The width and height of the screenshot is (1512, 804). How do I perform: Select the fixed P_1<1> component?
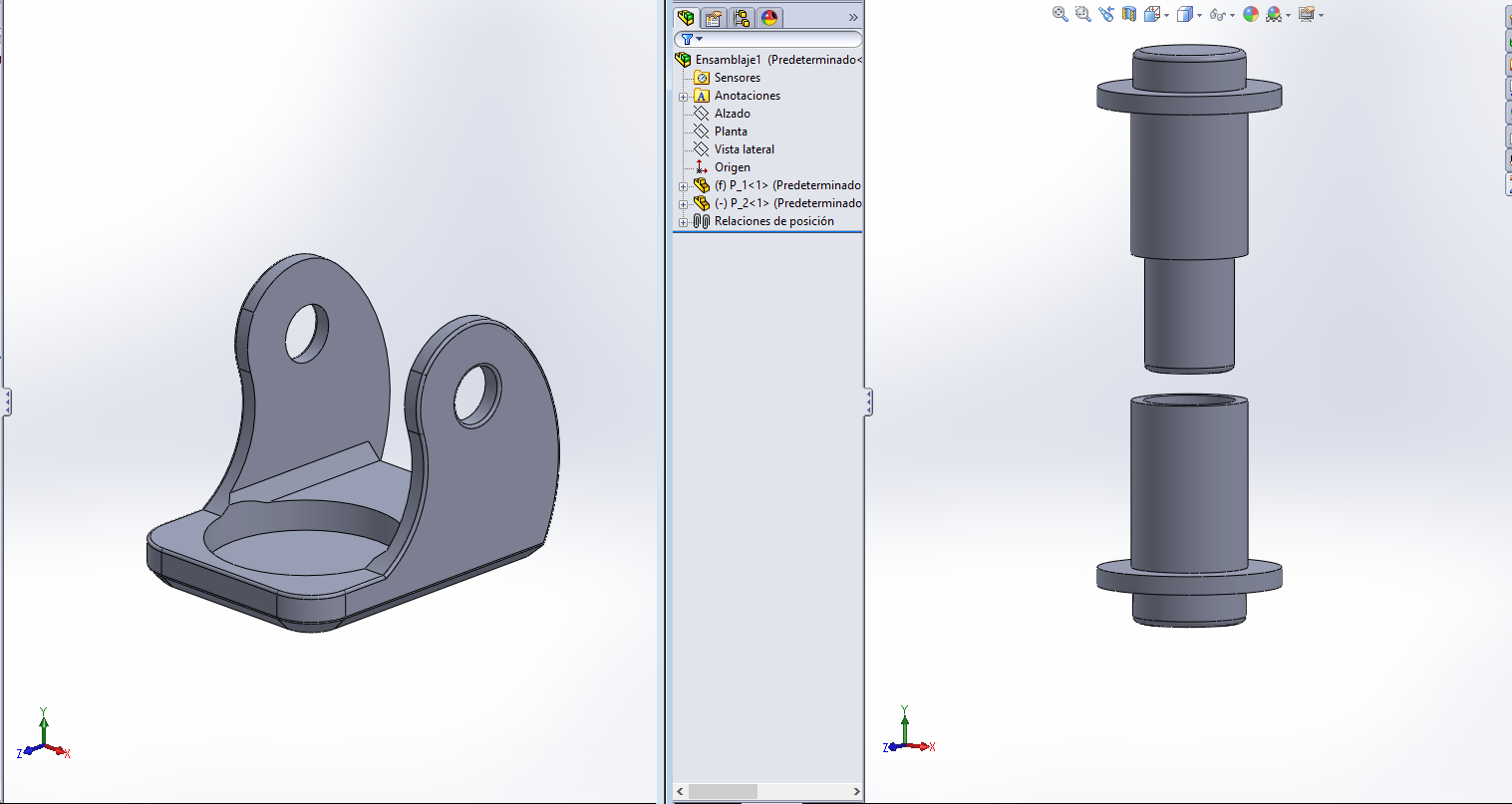(787, 185)
